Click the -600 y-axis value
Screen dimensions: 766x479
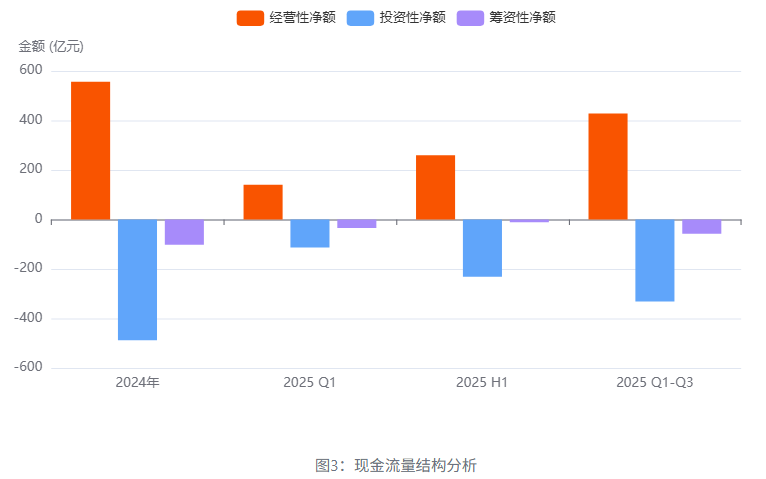pyautogui.click(x=28, y=367)
